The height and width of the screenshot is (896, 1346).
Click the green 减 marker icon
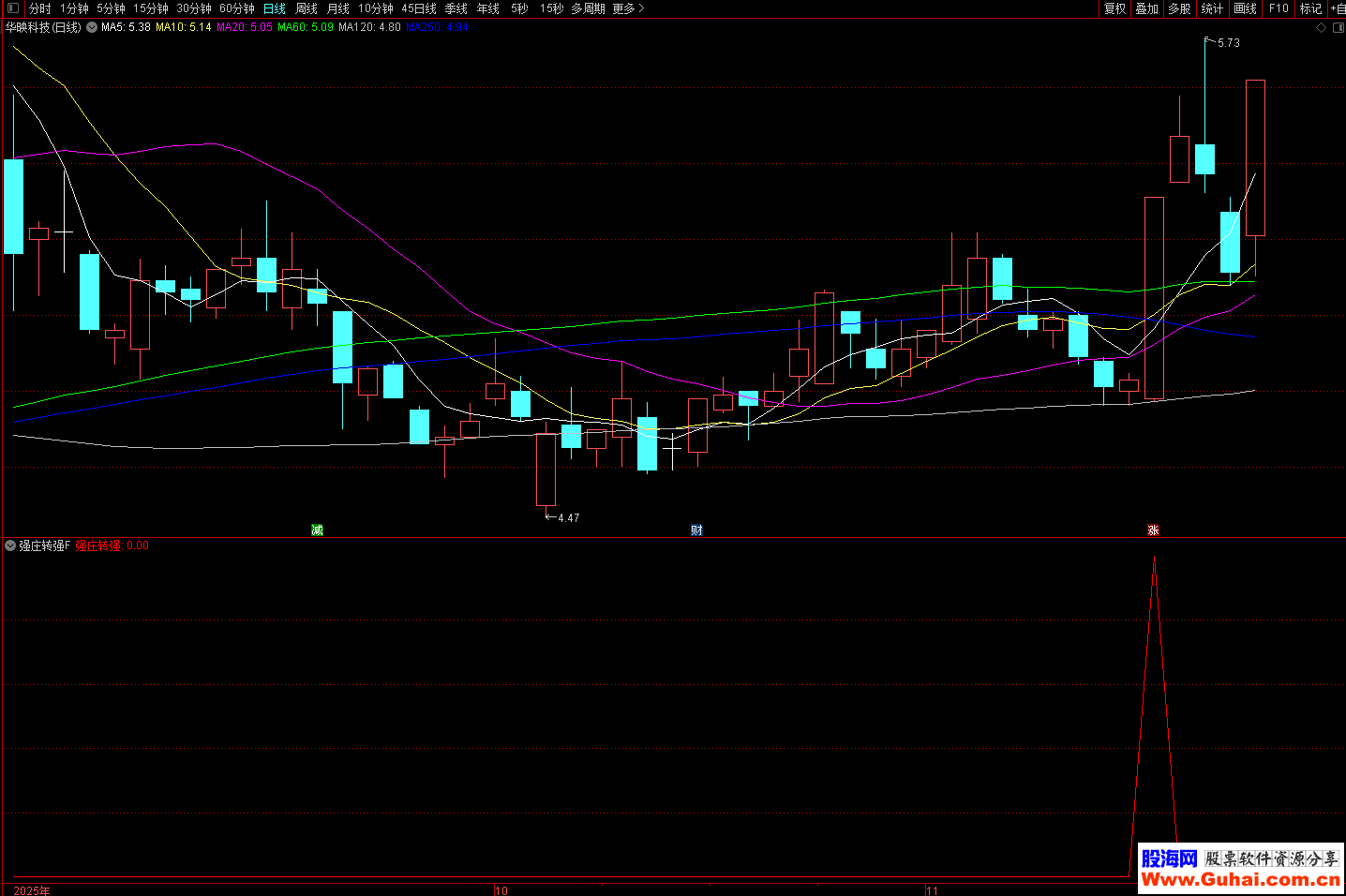click(x=317, y=530)
